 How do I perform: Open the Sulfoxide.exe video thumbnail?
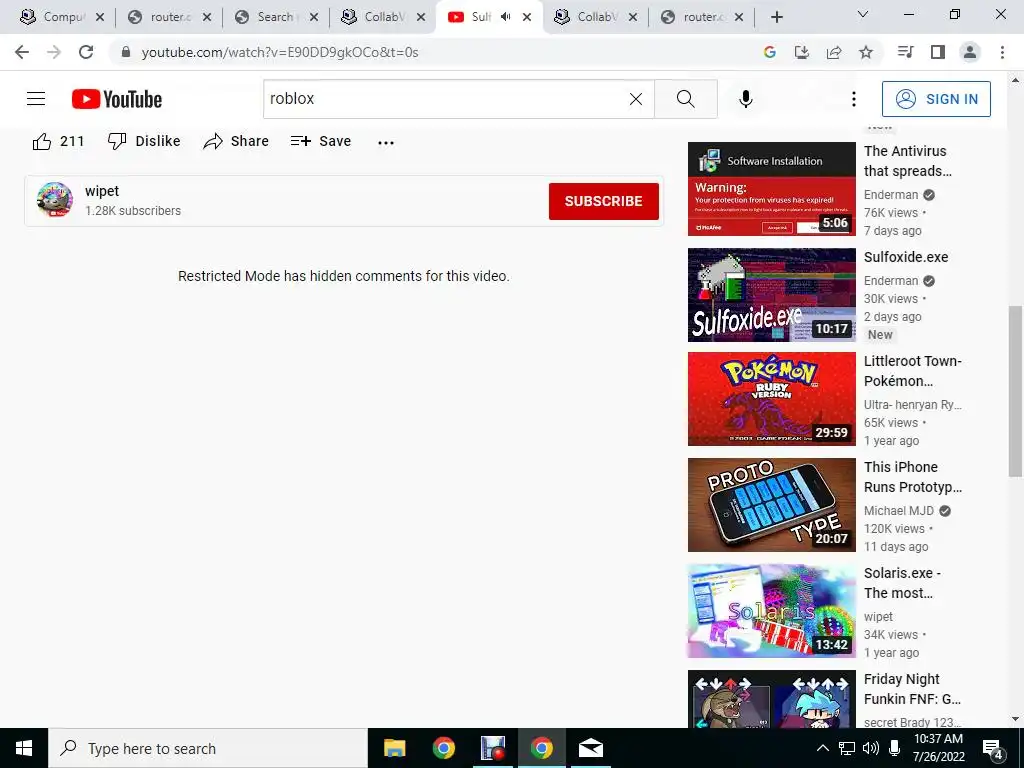coord(771,295)
